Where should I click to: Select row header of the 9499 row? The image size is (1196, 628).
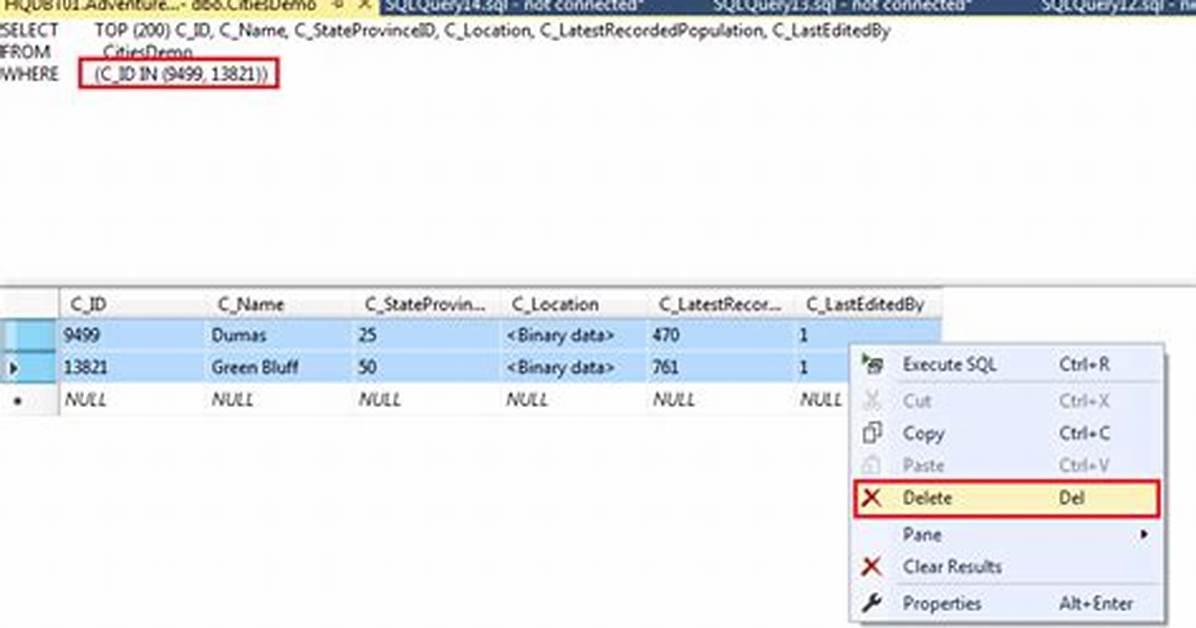(29, 335)
